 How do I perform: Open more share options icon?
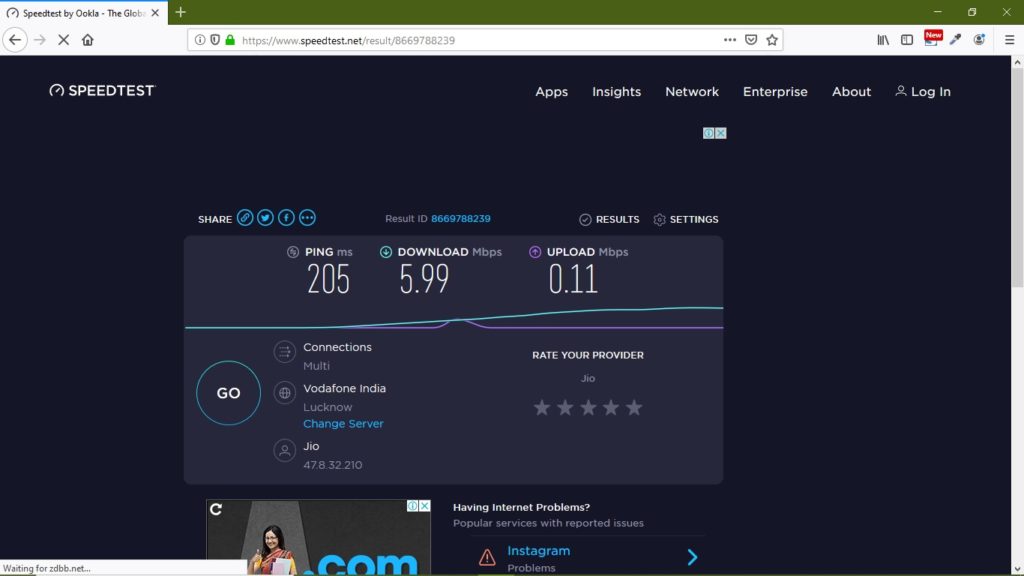[307, 217]
